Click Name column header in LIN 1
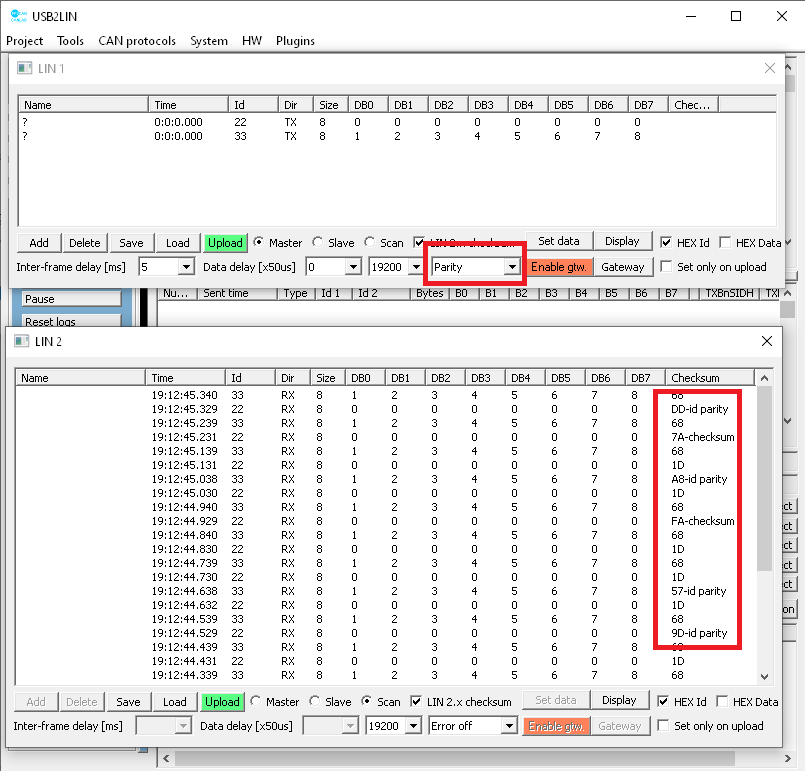 tap(83, 105)
